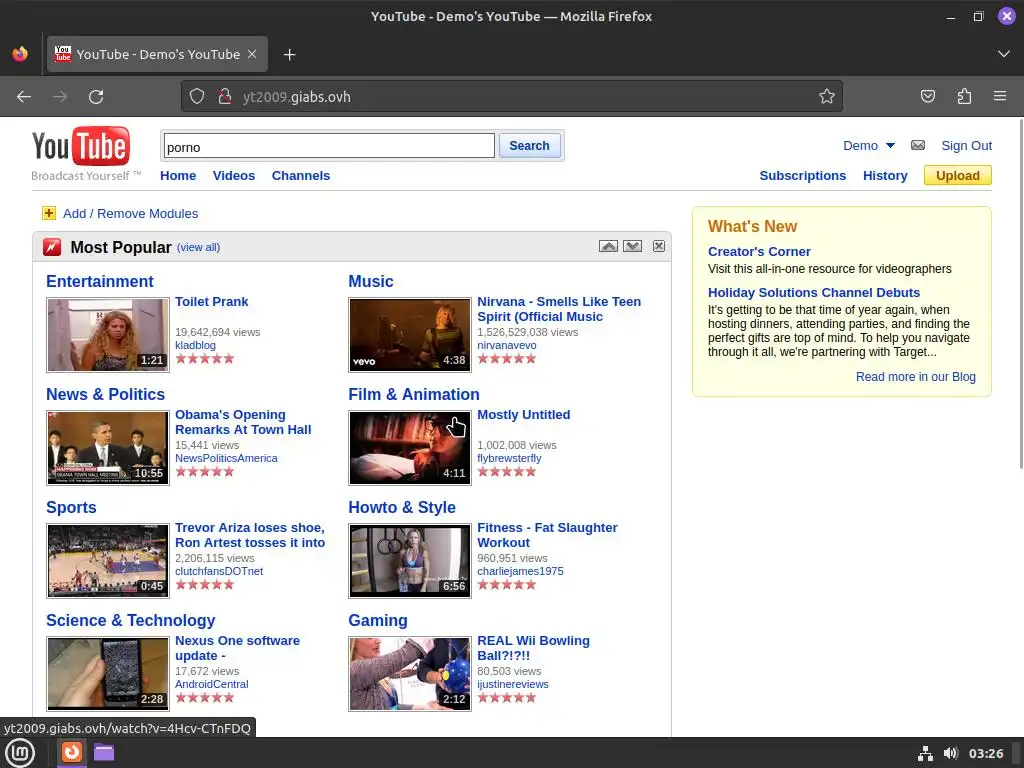Open the Obama Town Hall thumbnail
Viewport: 1024px width, 768px height.
(108, 448)
